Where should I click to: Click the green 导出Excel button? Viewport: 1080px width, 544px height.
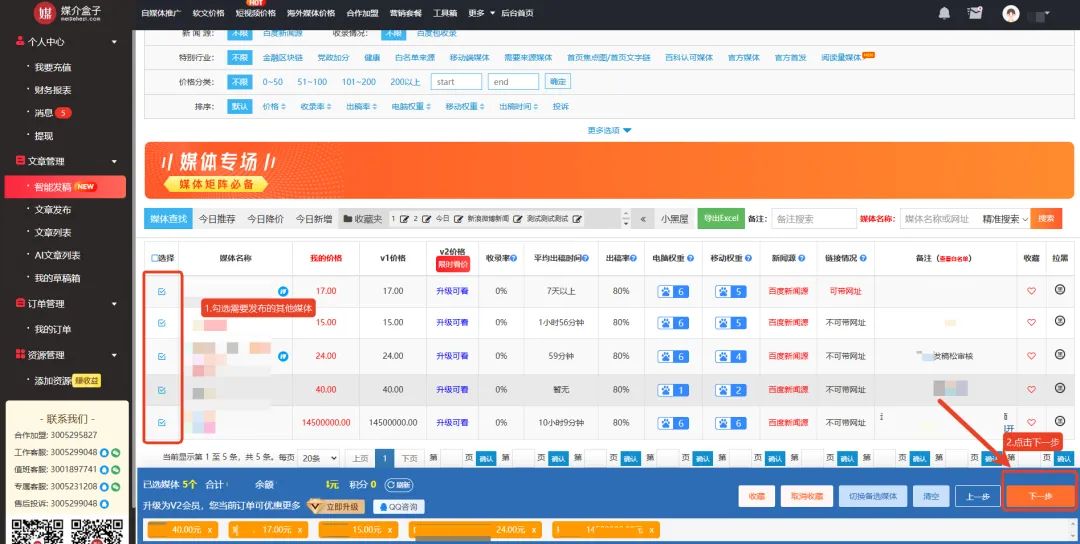(721, 219)
